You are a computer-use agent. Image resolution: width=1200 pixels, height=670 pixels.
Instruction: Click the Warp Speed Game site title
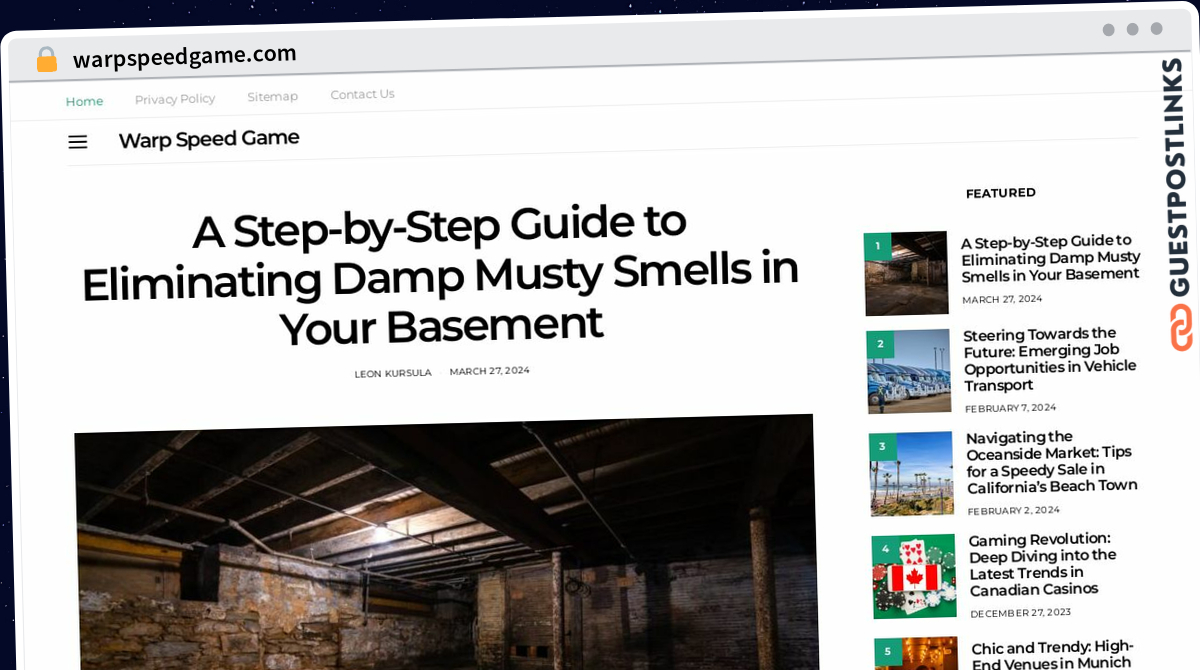[x=209, y=139]
